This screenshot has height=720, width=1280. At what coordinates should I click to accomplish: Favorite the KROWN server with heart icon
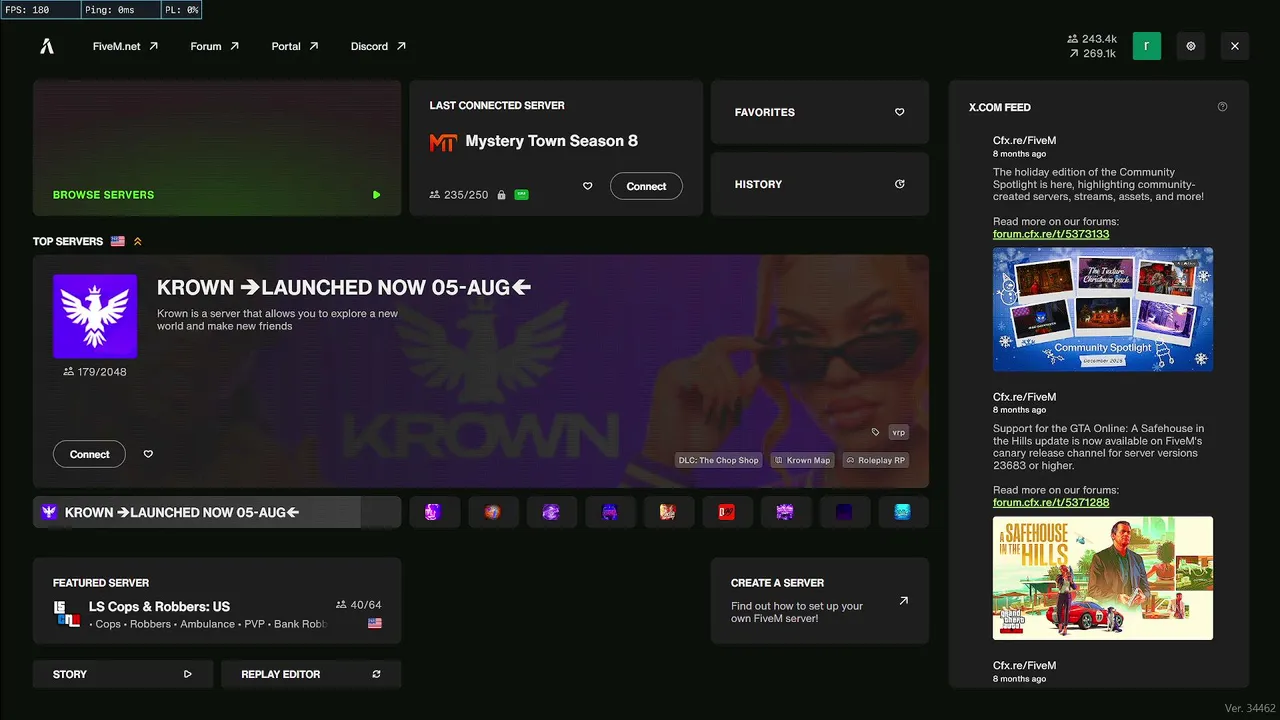148,454
